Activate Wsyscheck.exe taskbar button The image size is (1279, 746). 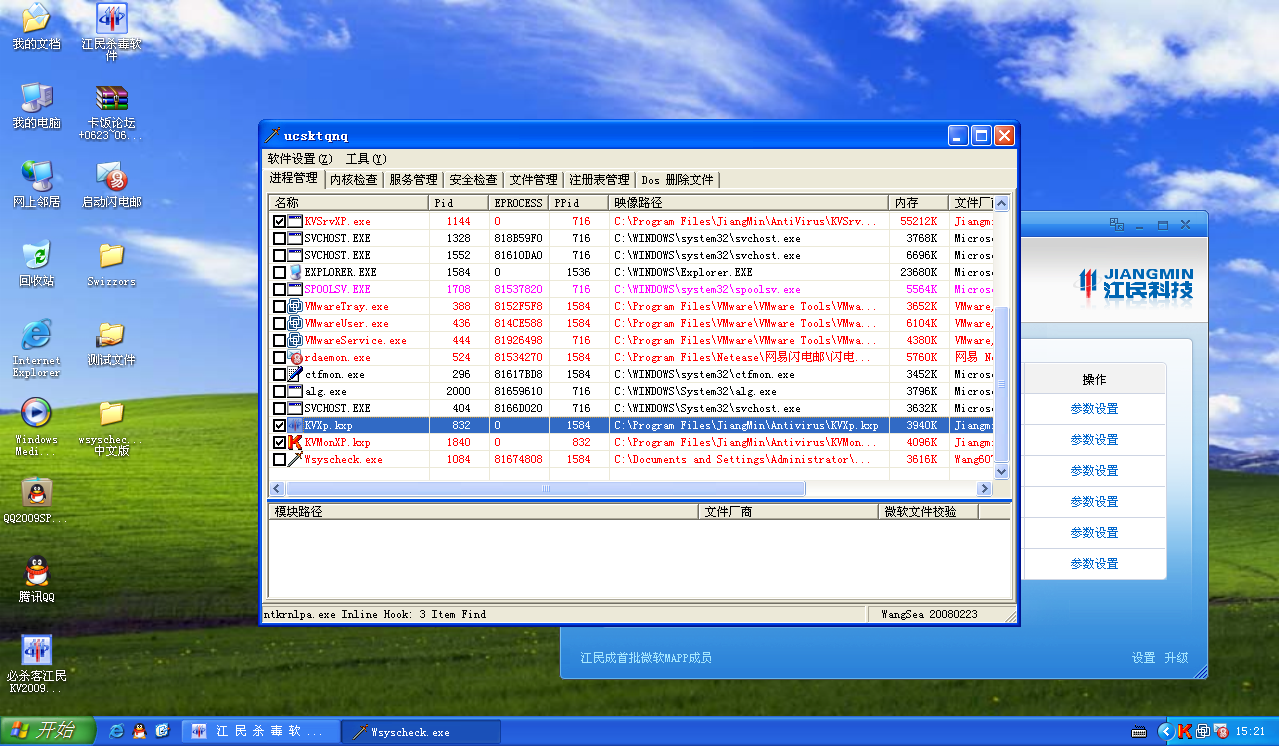pyautogui.click(x=421, y=732)
